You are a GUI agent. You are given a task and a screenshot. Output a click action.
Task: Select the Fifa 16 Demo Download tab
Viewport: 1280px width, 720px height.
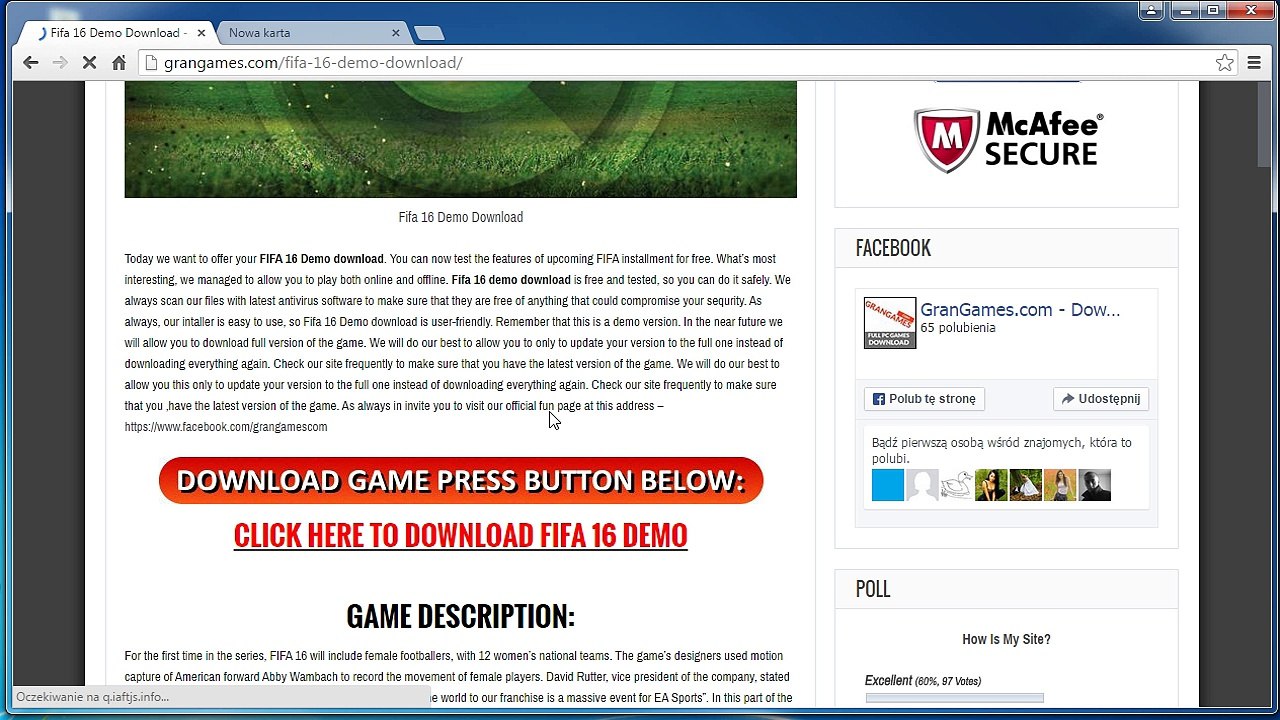coord(116,33)
